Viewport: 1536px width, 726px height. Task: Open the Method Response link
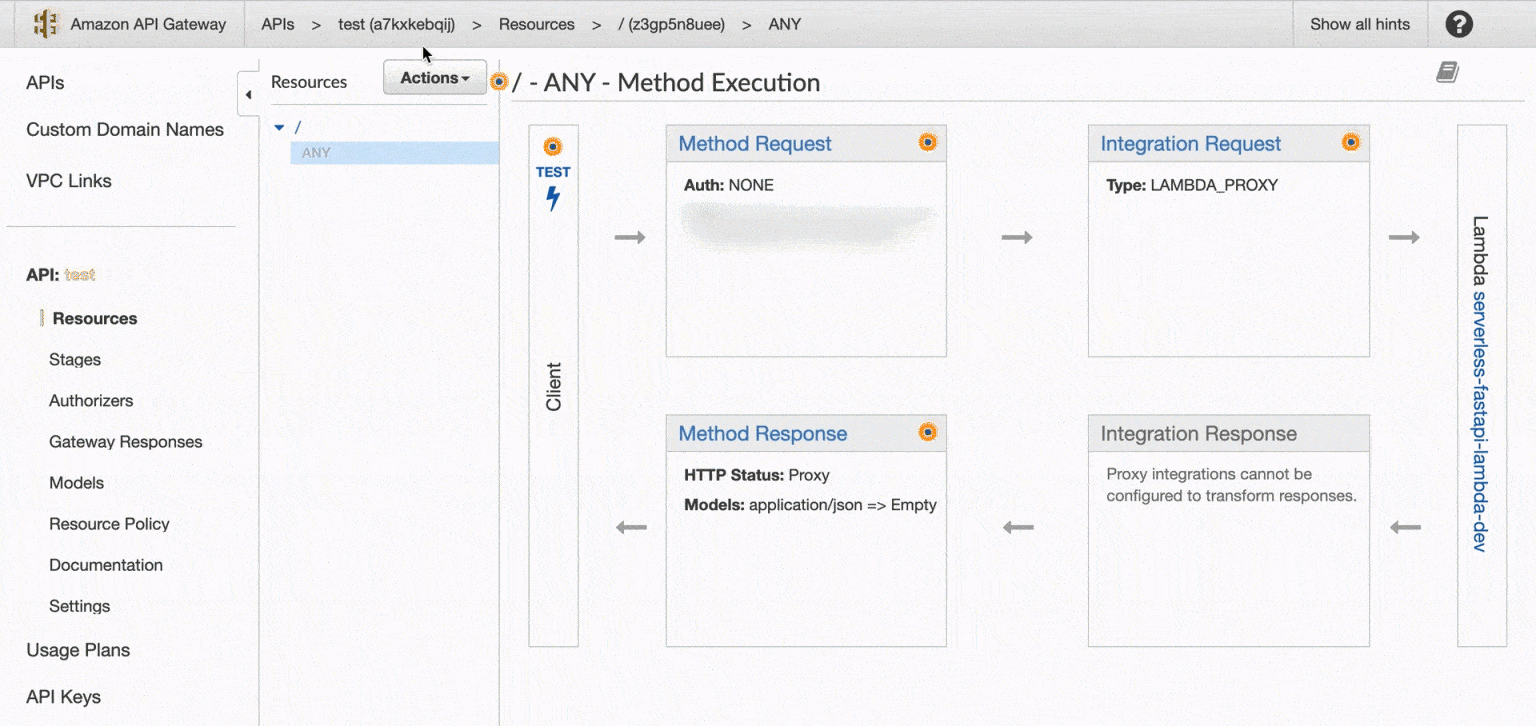point(763,434)
